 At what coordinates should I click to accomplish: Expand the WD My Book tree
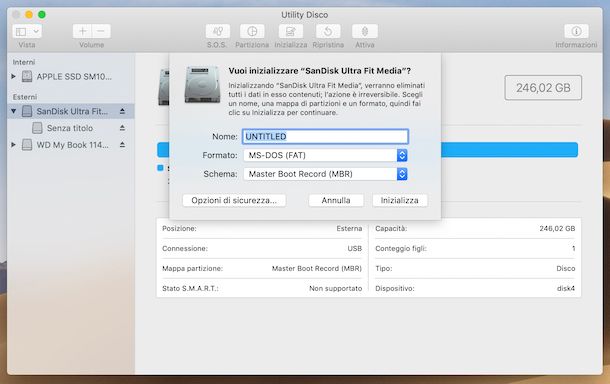click(14, 145)
